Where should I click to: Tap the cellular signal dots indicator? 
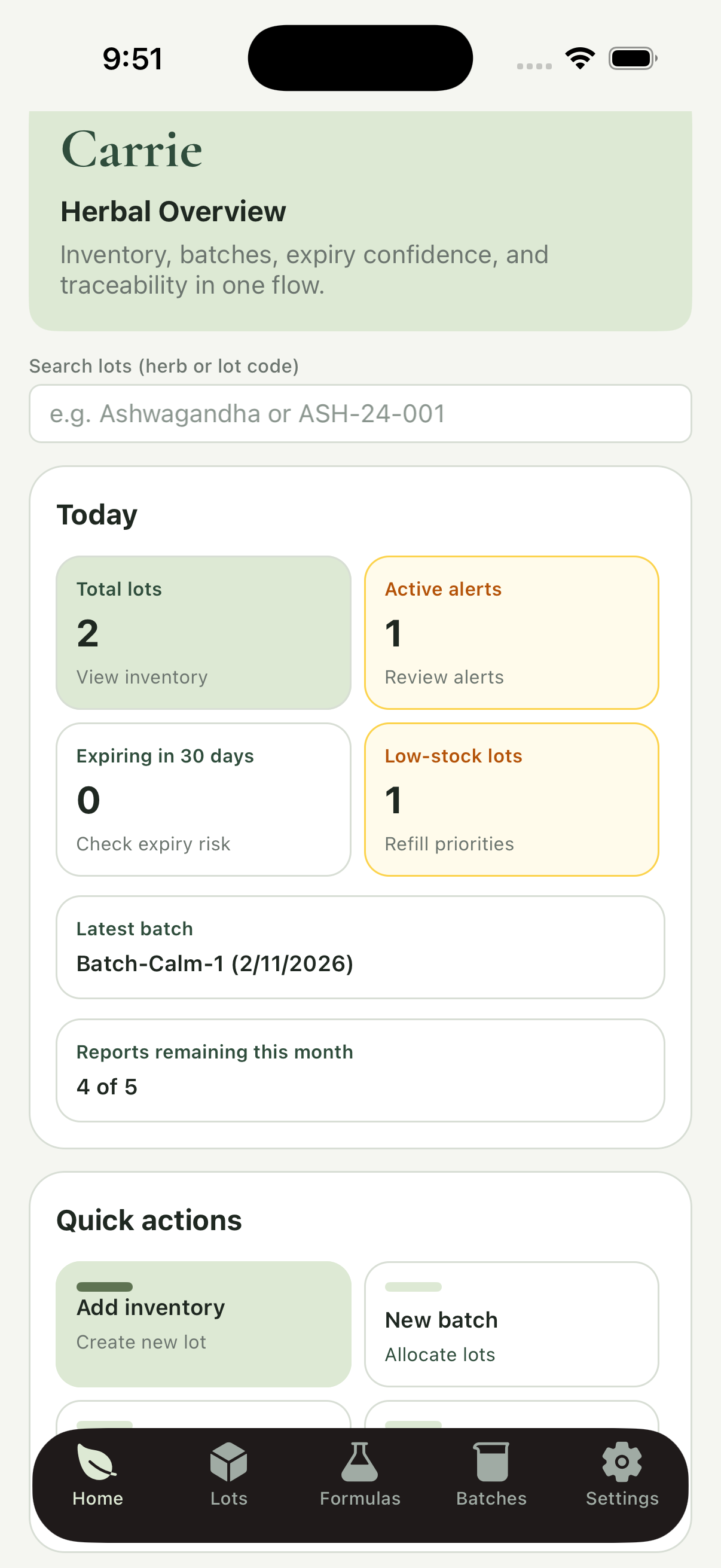pyautogui.click(x=534, y=61)
